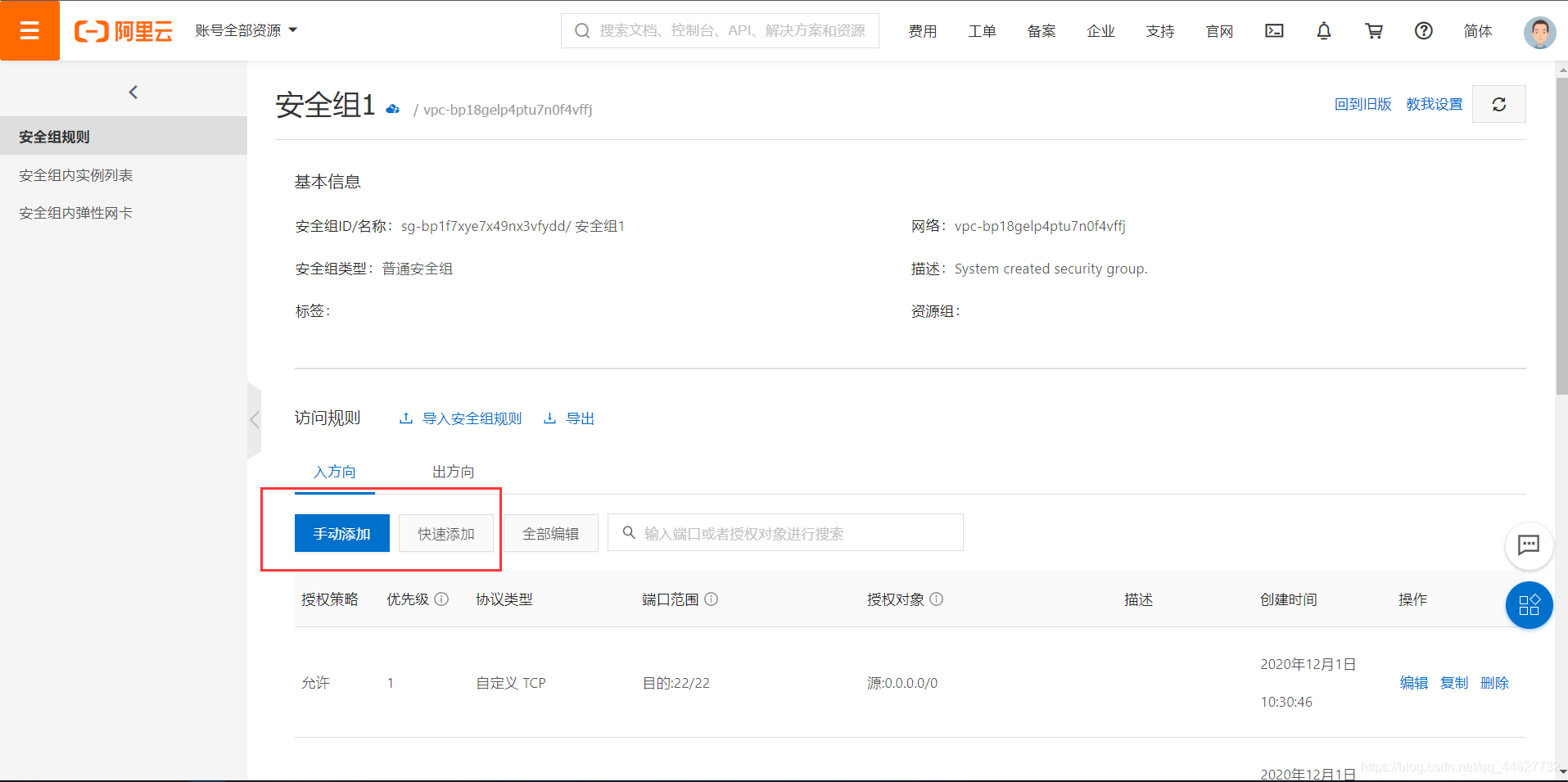
Task: Open VPC link vpc-bp18gelp4ptu7n0f4vffj in header
Action: tap(508, 110)
